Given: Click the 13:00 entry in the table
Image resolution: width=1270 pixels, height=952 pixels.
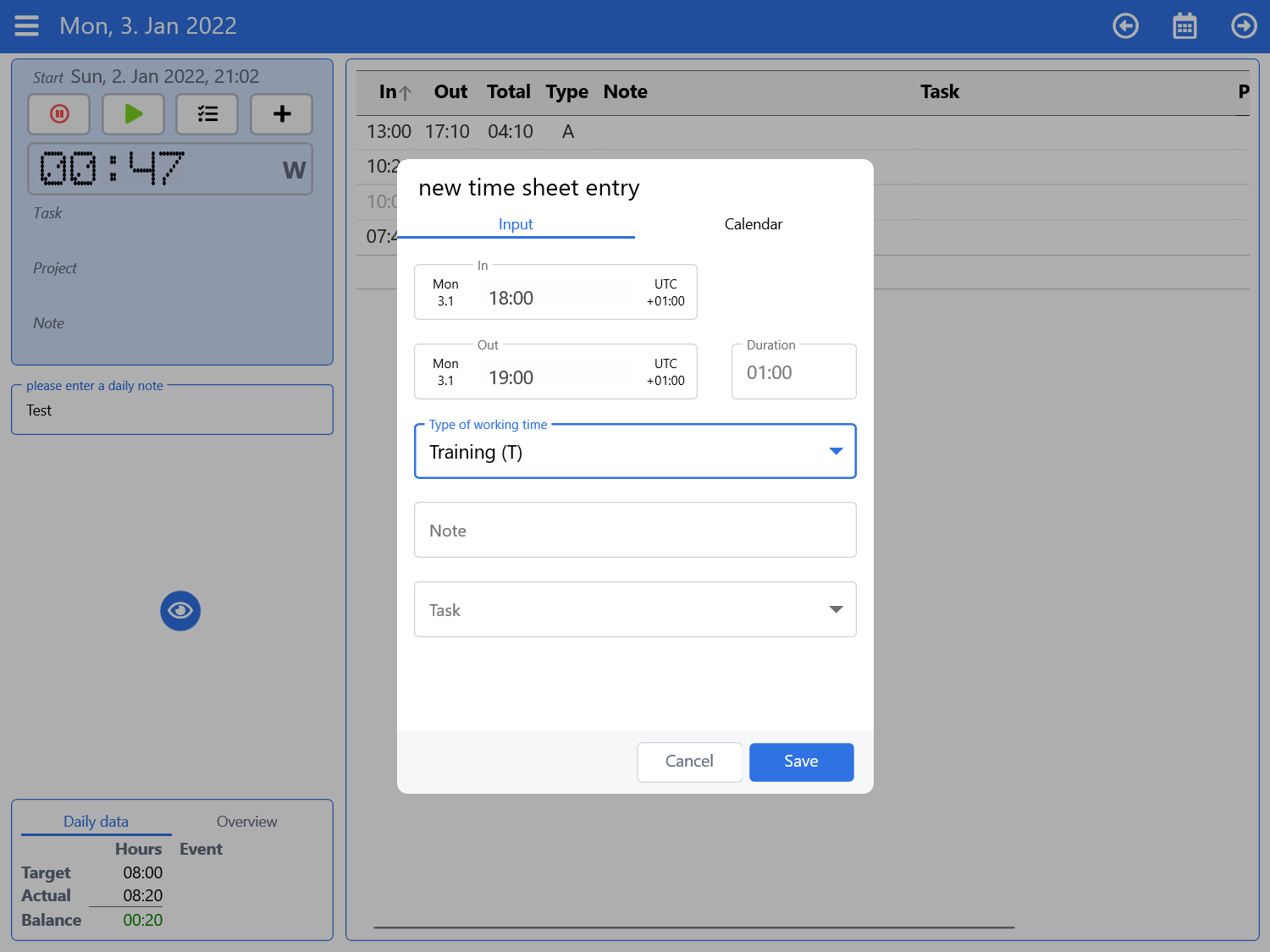Looking at the screenshot, I should click(x=389, y=132).
